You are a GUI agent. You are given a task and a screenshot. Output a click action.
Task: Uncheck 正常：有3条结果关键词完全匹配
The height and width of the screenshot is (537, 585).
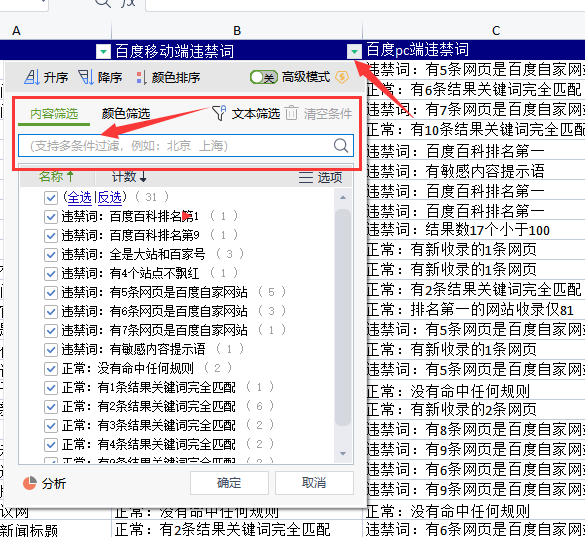pyautogui.click(x=51, y=426)
